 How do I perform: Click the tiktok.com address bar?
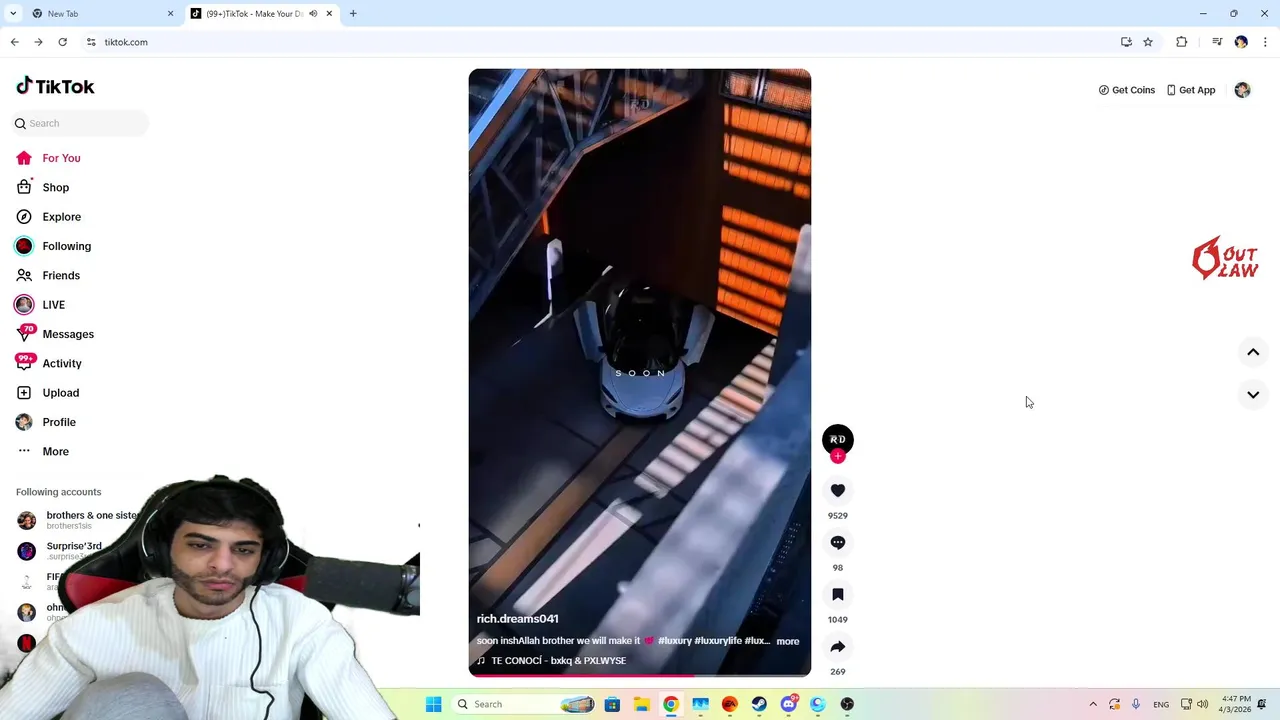coord(600,42)
